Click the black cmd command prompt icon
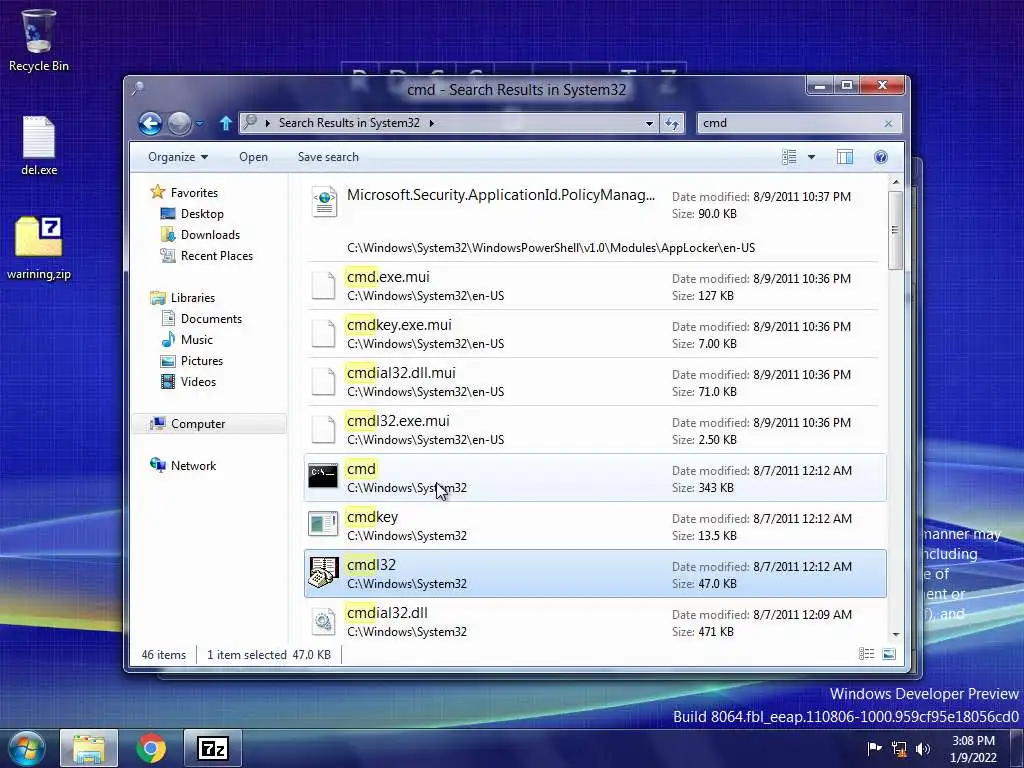The height and width of the screenshot is (768, 1024). tap(323, 476)
